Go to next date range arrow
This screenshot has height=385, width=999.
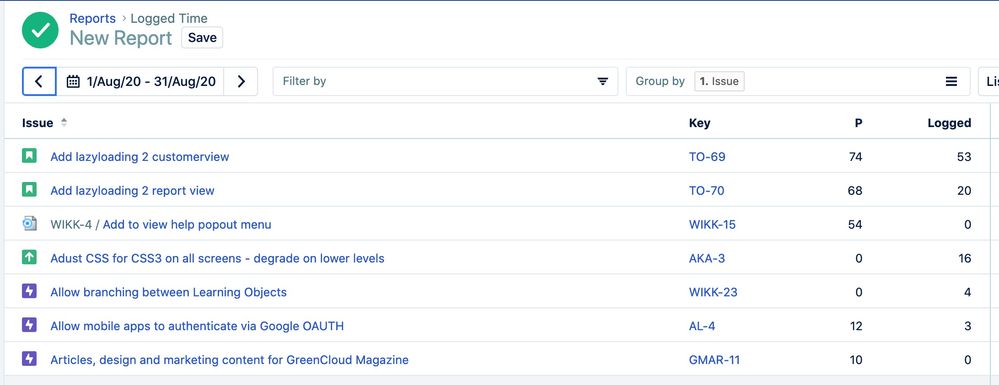(241, 82)
